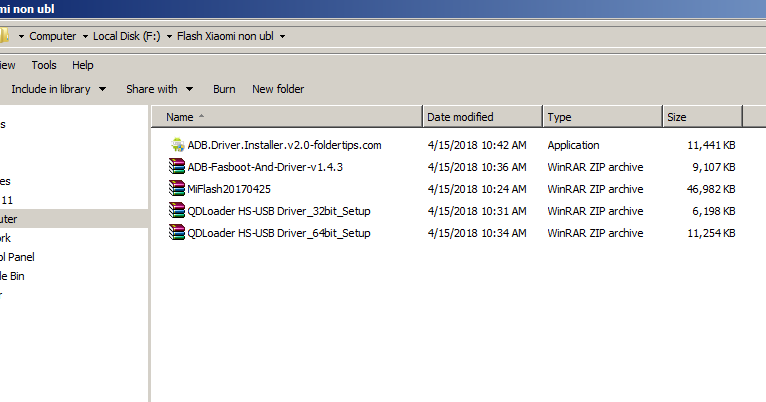Sort files by Date modified column

(x=483, y=117)
